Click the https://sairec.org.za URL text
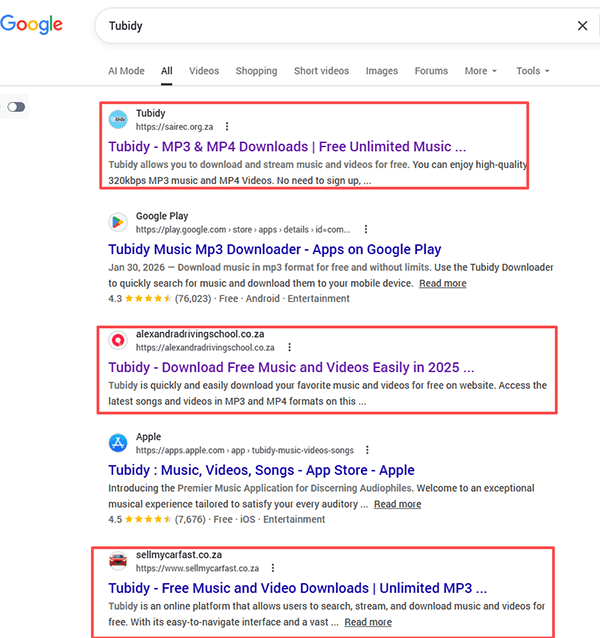Viewport: 600px width, 638px height. 175,127
